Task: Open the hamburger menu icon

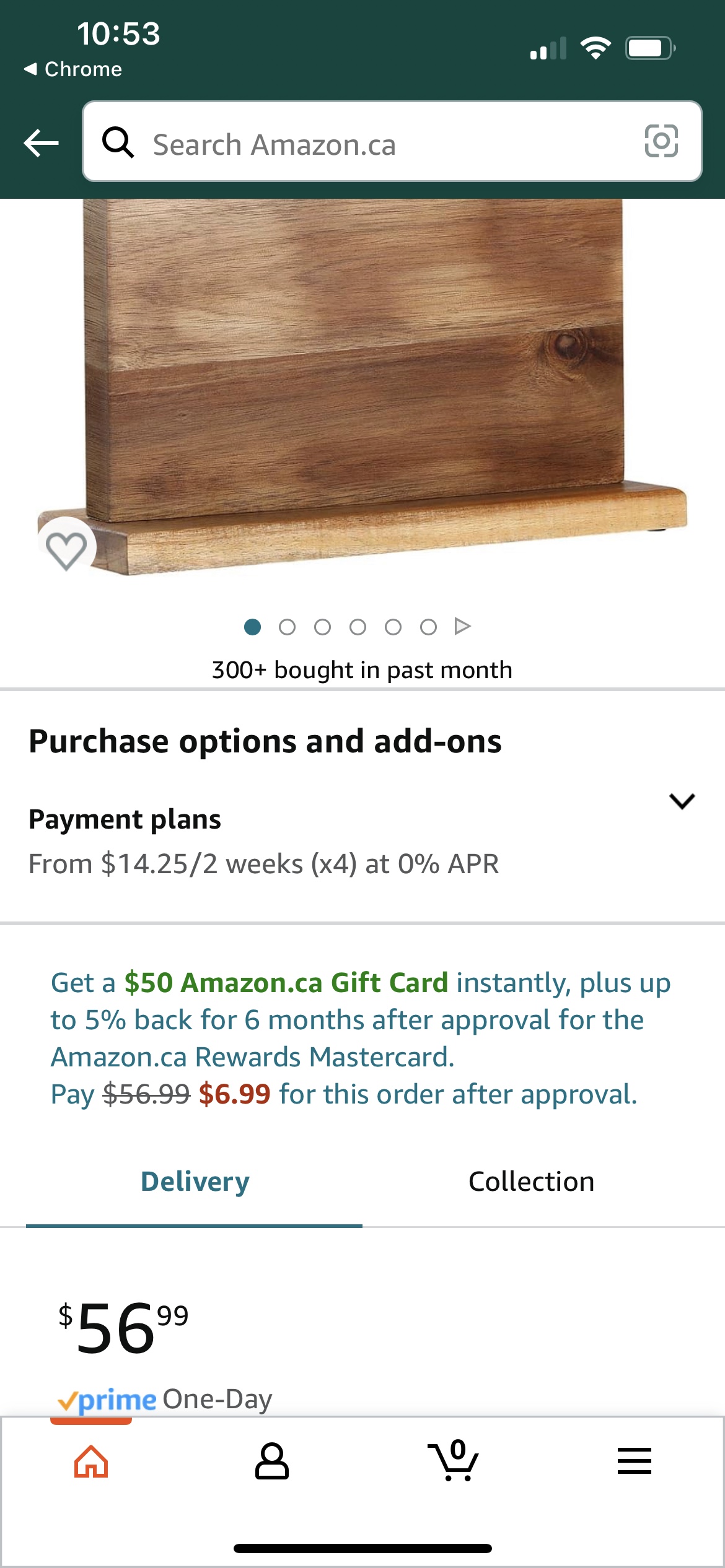Action: [x=635, y=1461]
